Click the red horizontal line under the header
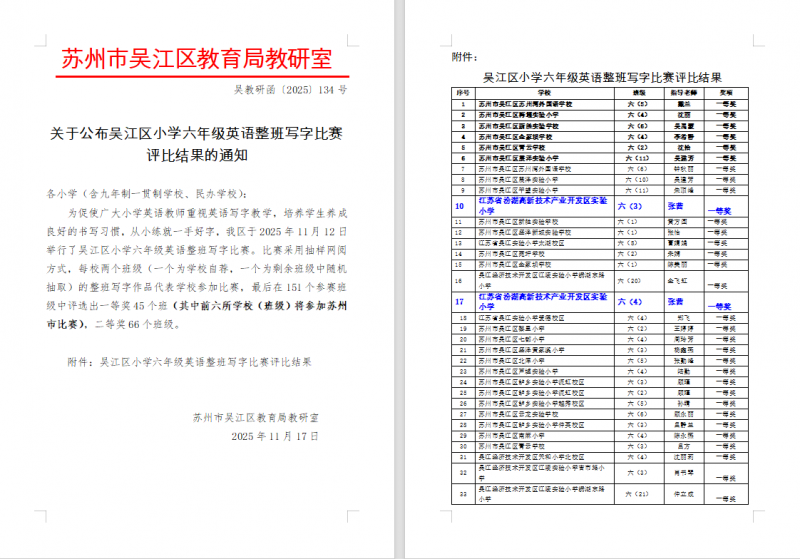This screenshot has width=800, height=559. pyautogui.click(x=196, y=77)
